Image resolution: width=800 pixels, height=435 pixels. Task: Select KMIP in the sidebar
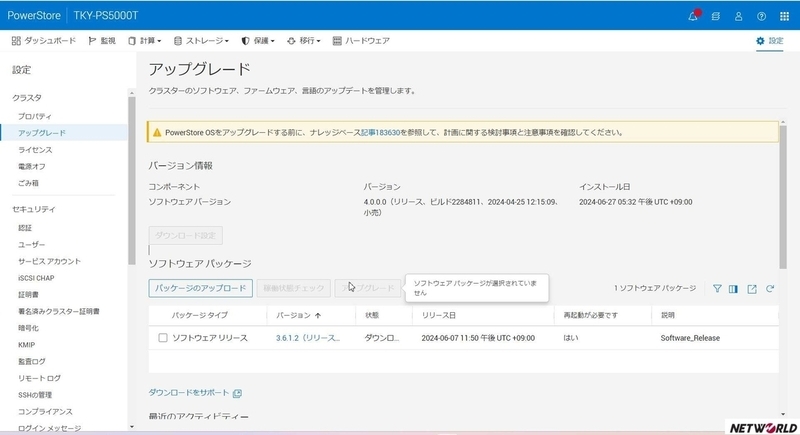coord(27,345)
